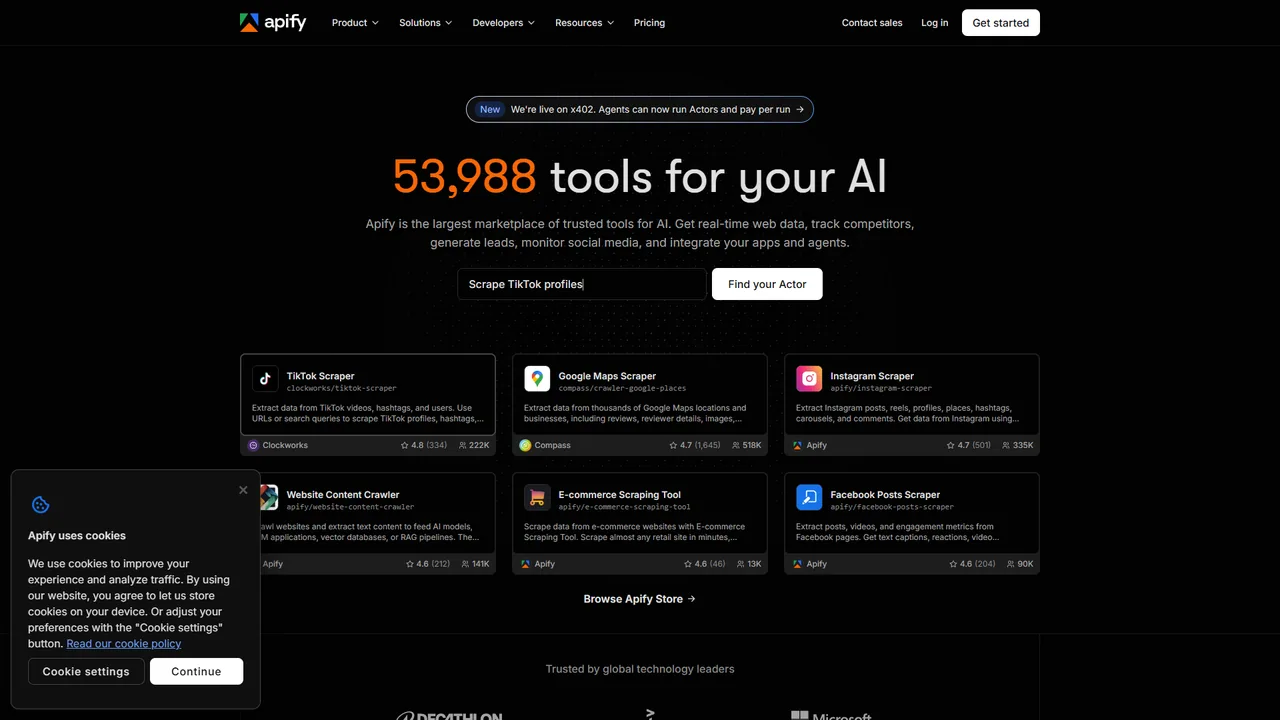This screenshot has height=720, width=1280.
Task: Click the 53,988 tool count number
Action: pyautogui.click(x=465, y=177)
